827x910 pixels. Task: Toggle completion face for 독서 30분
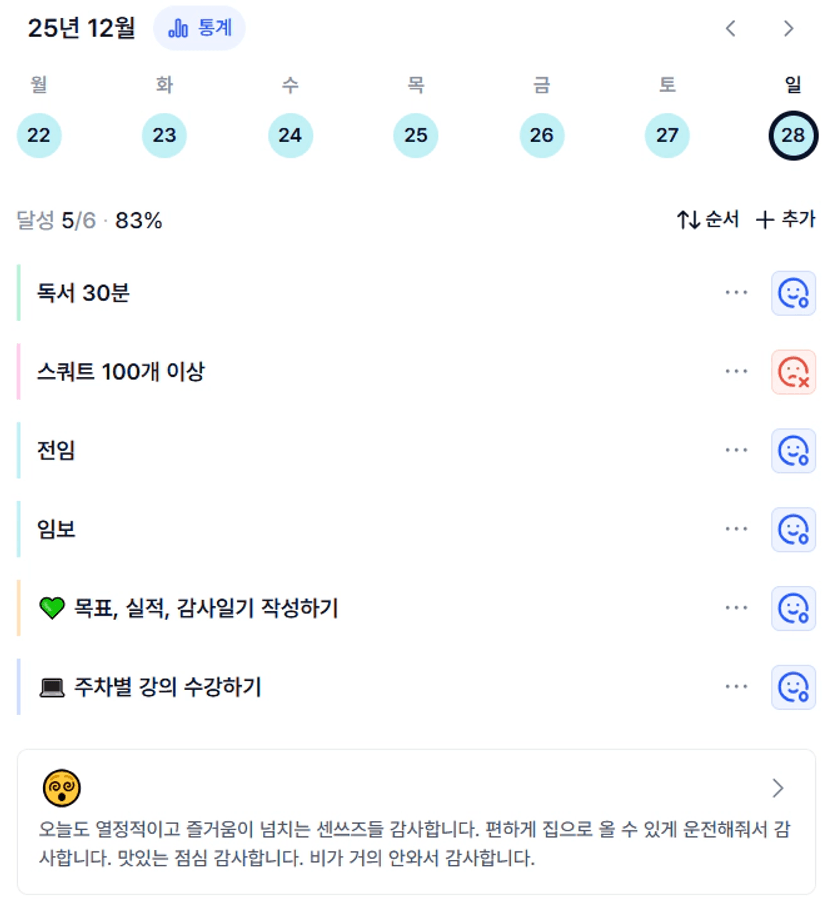pyautogui.click(x=793, y=293)
